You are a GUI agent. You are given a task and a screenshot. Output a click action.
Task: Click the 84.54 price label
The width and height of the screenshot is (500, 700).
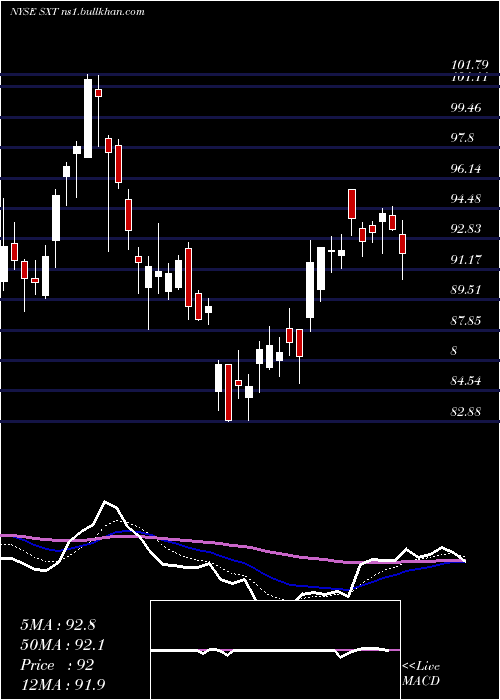[x=466, y=381]
